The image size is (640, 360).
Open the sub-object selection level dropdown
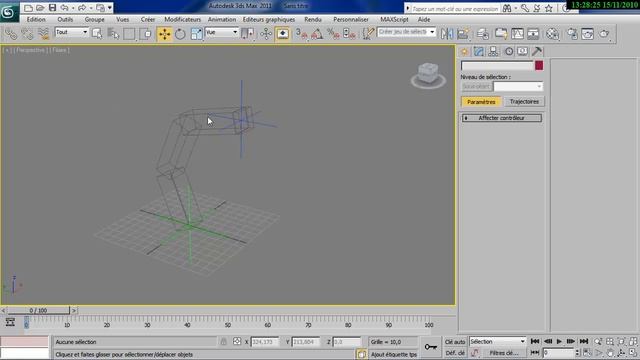[518, 87]
